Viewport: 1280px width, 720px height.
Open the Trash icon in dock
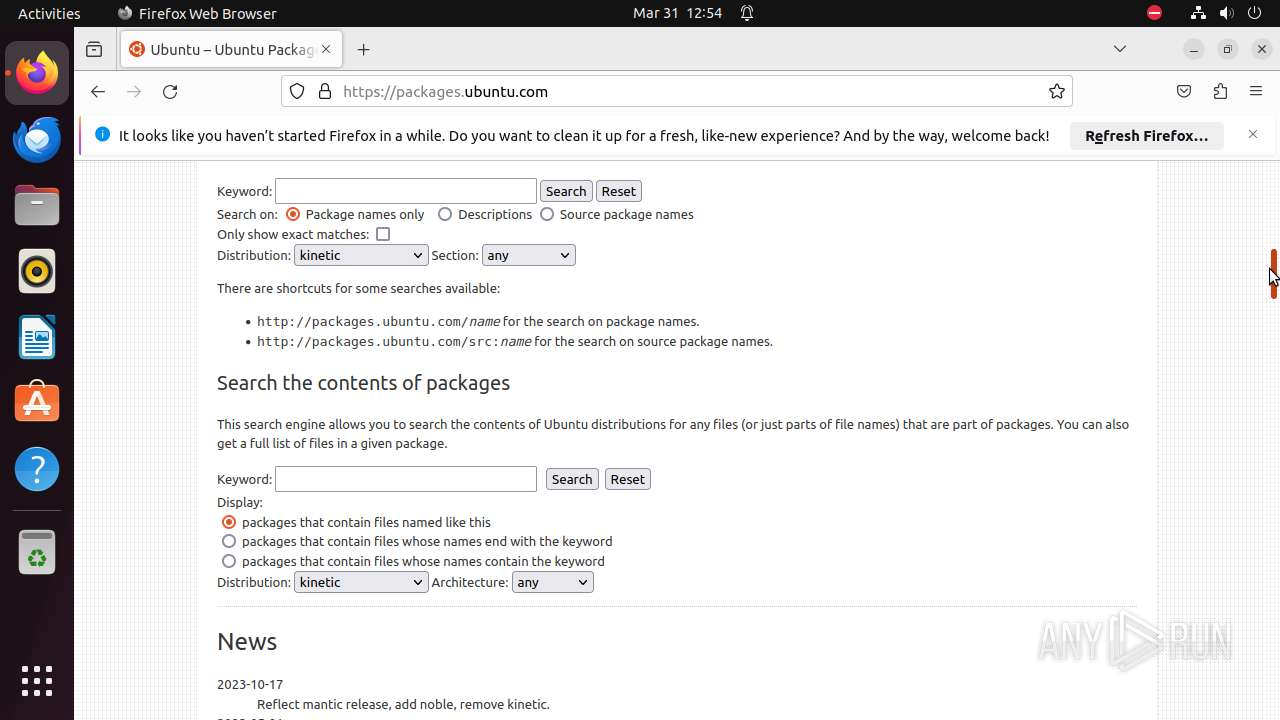(x=37, y=551)
